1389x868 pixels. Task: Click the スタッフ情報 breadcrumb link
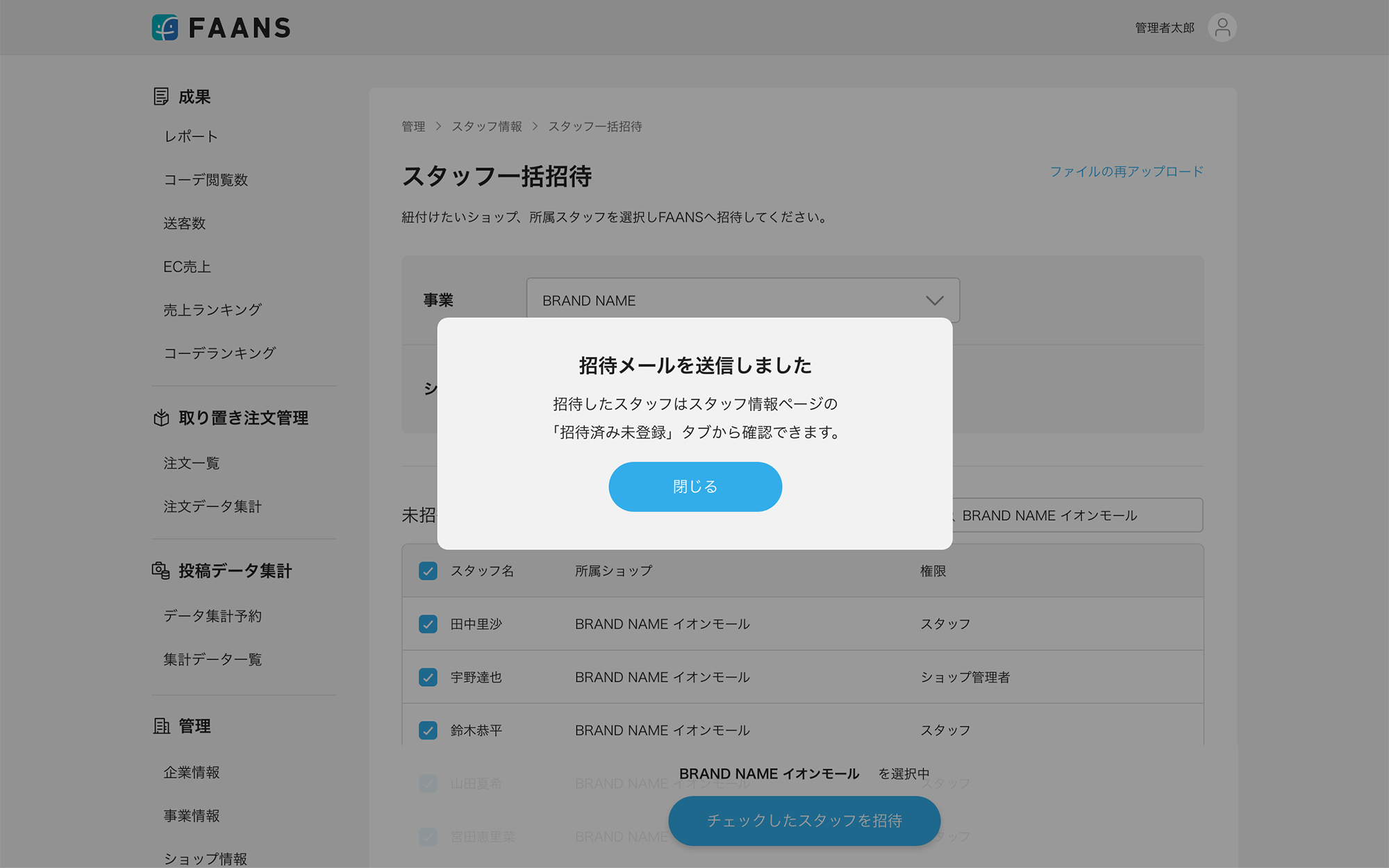[x=487, y=126]
